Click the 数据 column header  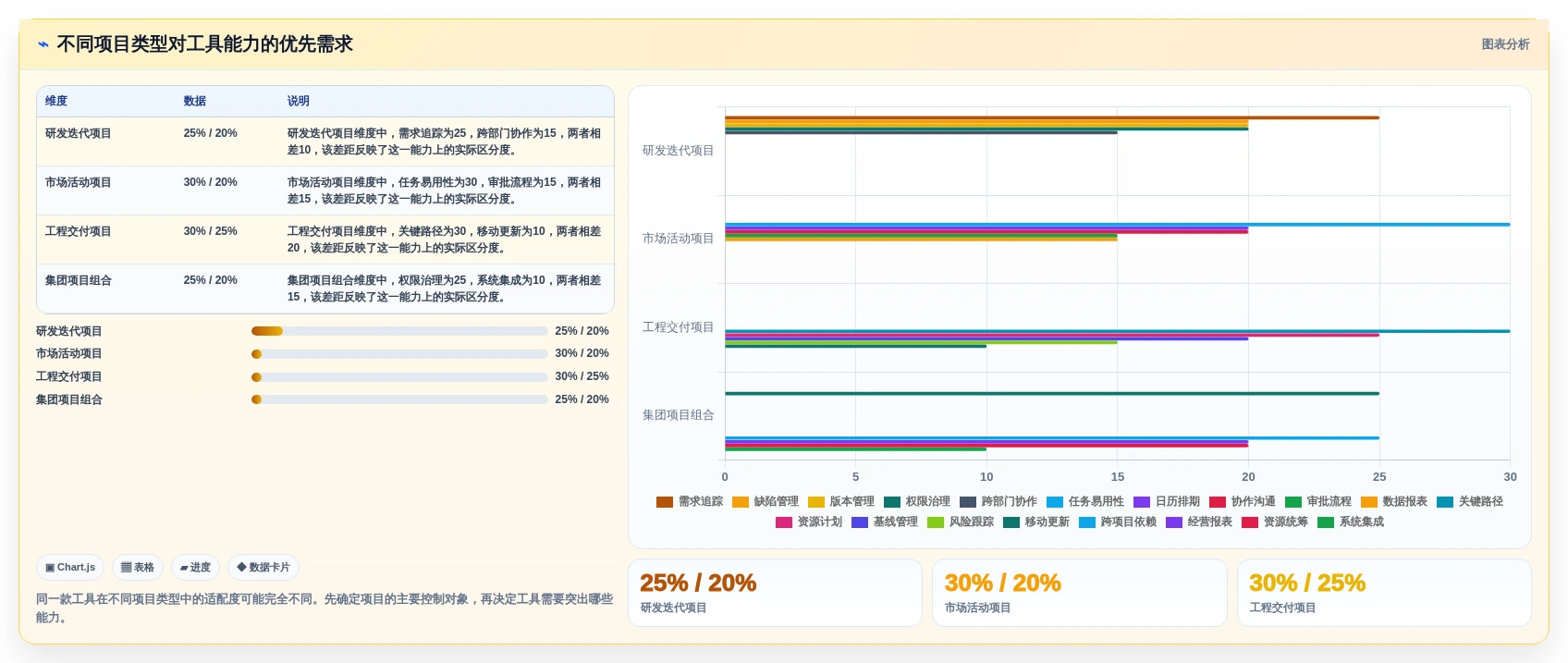coord(194,101)
